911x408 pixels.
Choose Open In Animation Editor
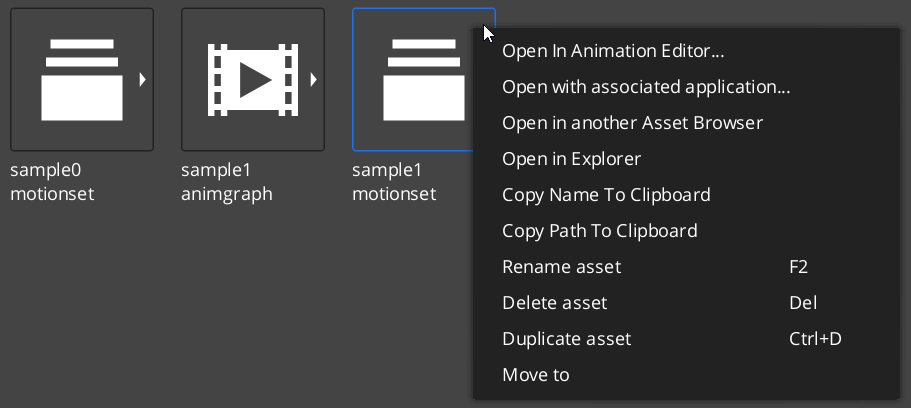coord(613,51)
